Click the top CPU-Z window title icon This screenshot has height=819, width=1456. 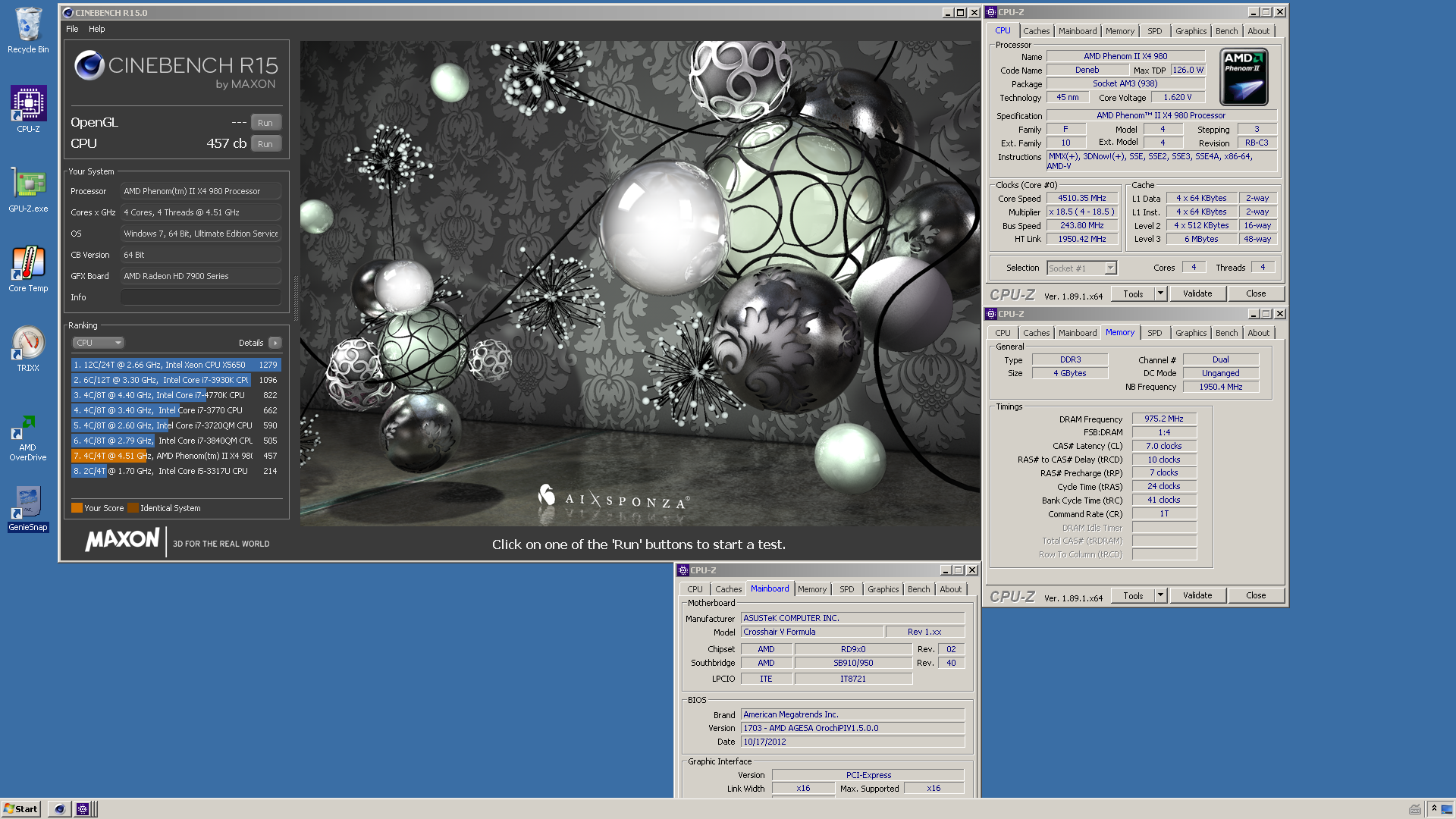991,12
